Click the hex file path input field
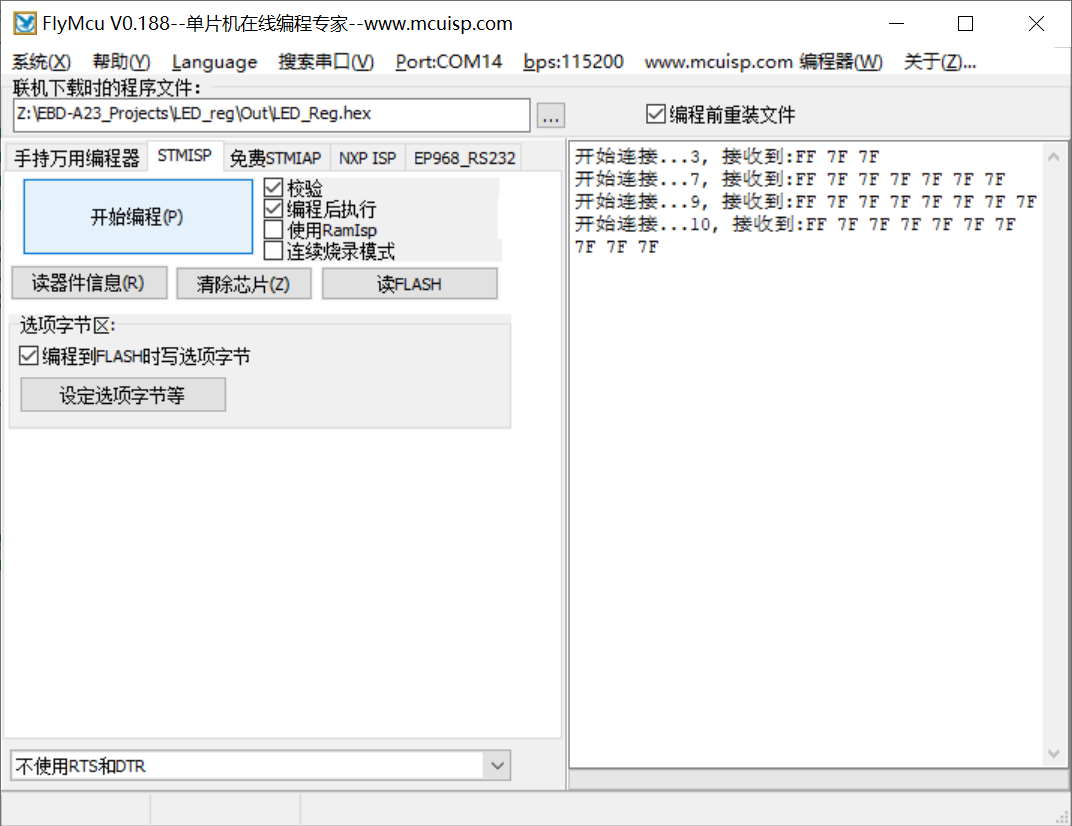The image size is (1072, 826). tap(271, 115)
